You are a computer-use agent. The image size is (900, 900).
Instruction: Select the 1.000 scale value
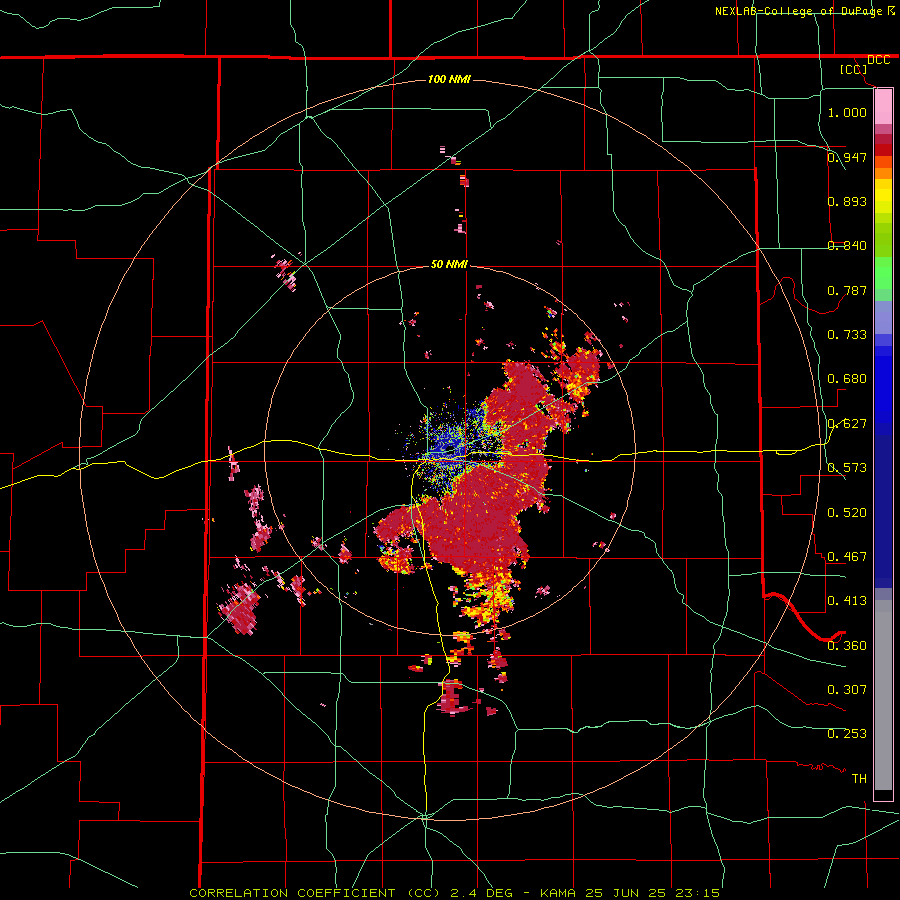click(847, 112)
